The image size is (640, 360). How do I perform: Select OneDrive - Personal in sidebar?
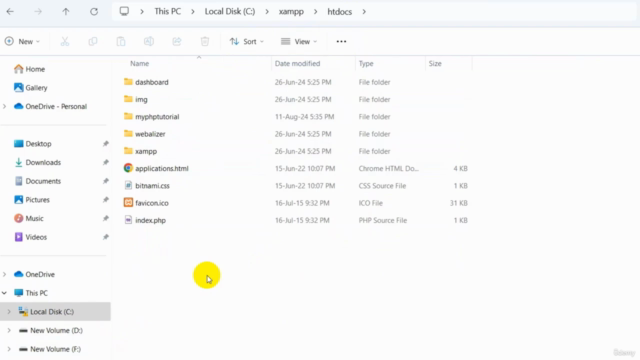point(56,106)
